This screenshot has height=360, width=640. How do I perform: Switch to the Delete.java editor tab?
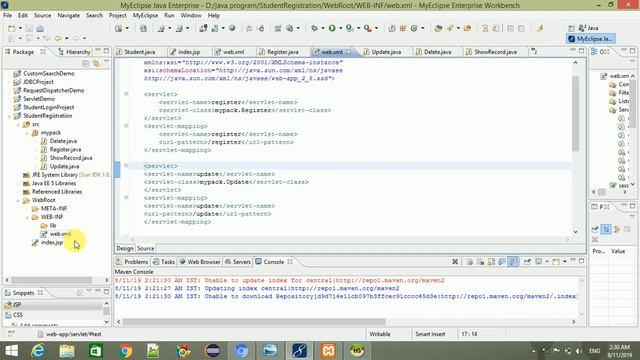[x=434, y=52]
